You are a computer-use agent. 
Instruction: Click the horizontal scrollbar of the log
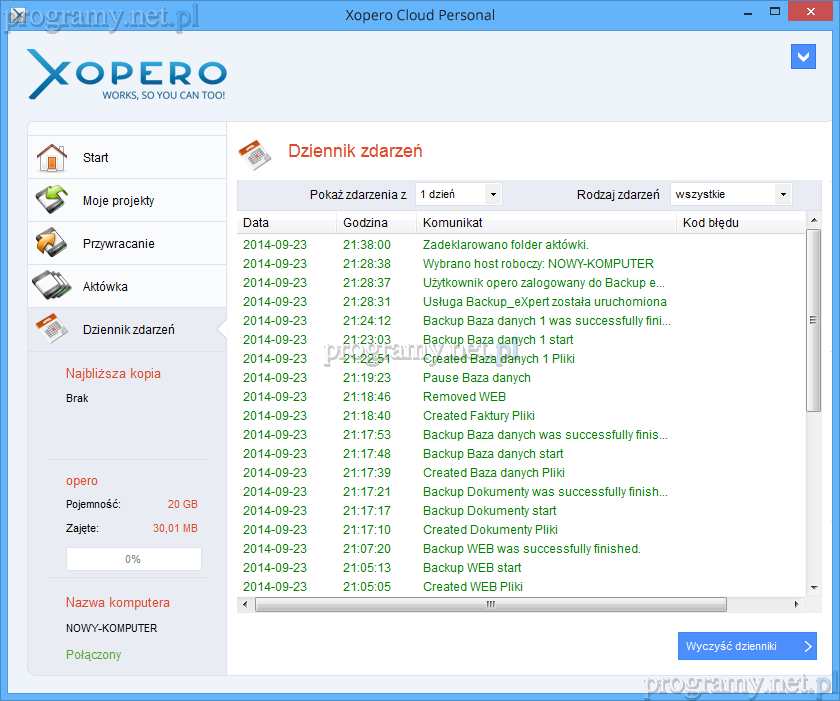click(490, 604)
